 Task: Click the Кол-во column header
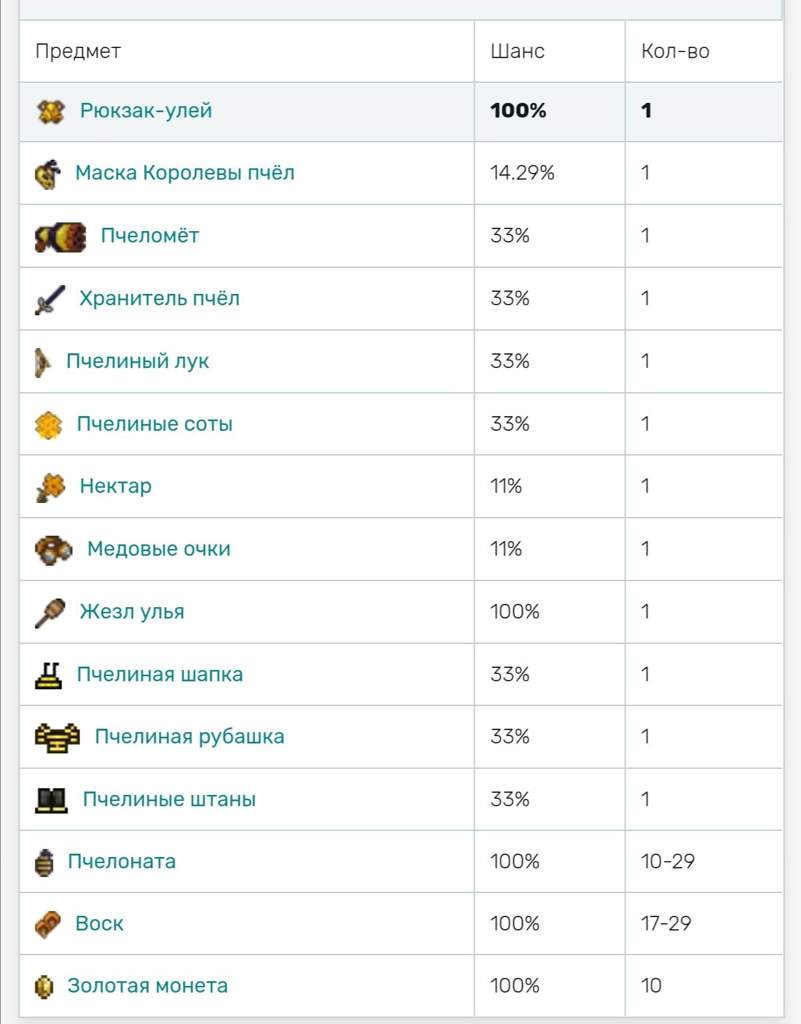coord(675,51)
